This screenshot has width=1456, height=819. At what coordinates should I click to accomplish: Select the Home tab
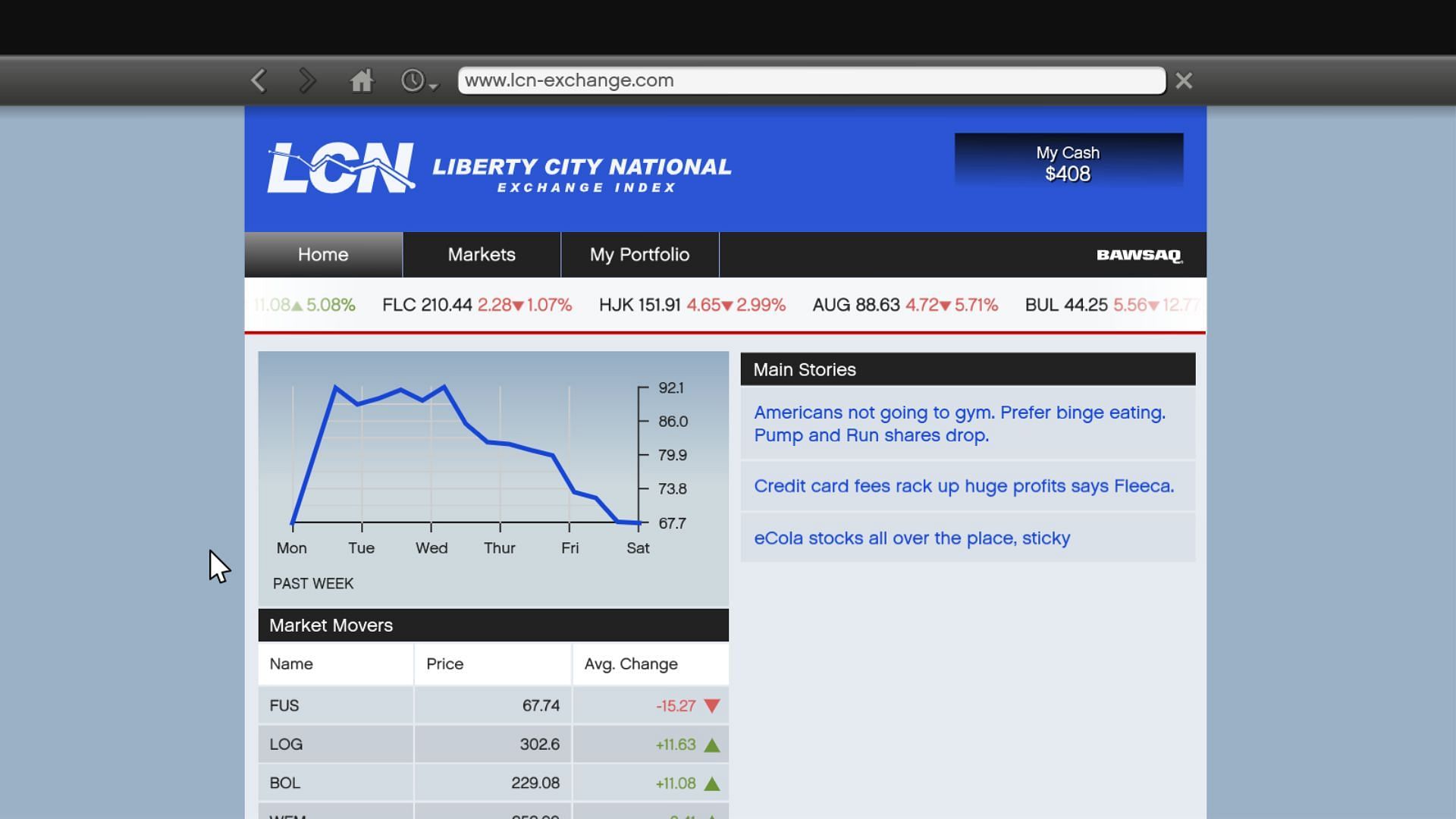pyautogui.click(x=323, y=255)
